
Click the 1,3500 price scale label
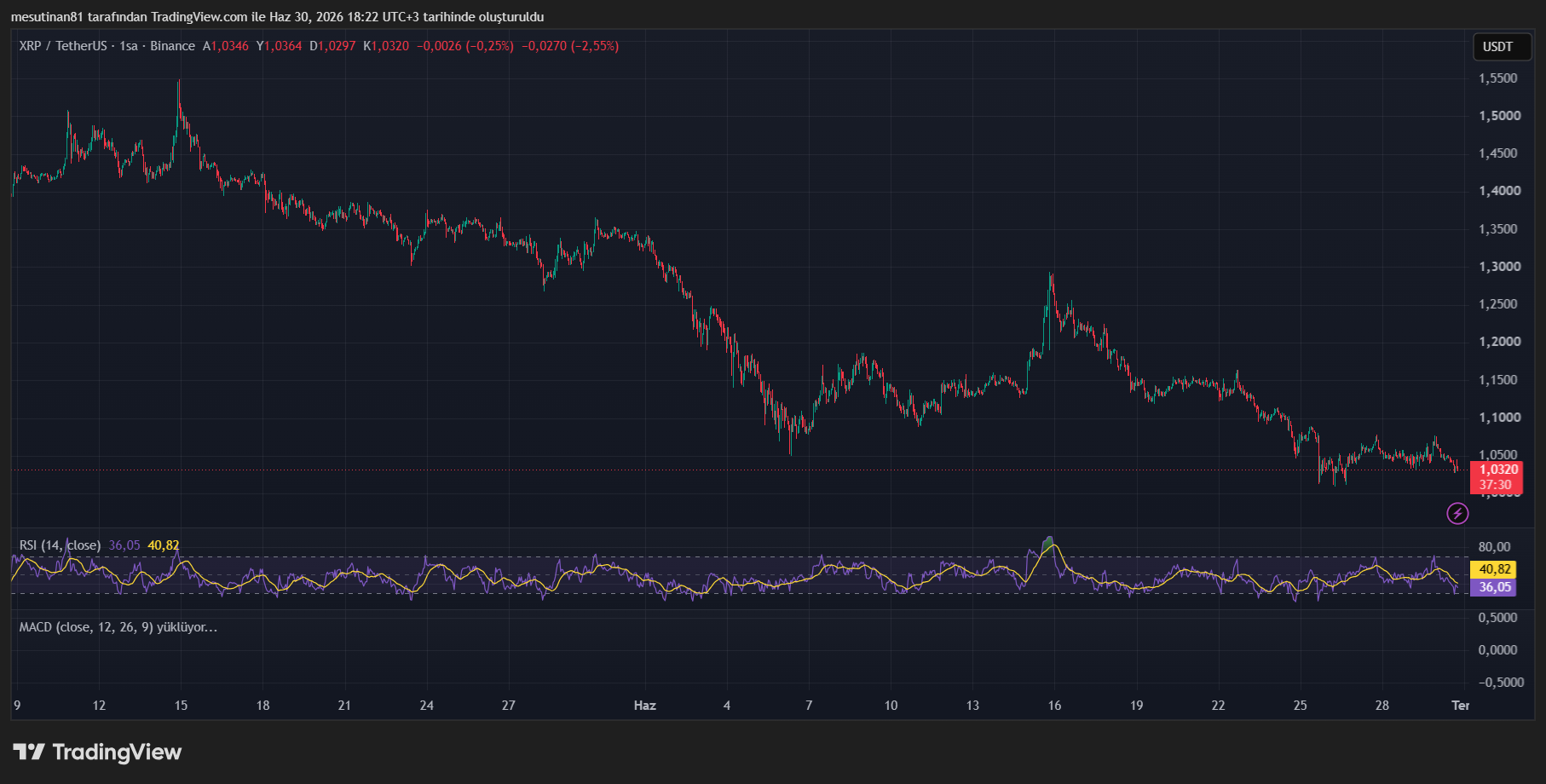pos(1498,229)
